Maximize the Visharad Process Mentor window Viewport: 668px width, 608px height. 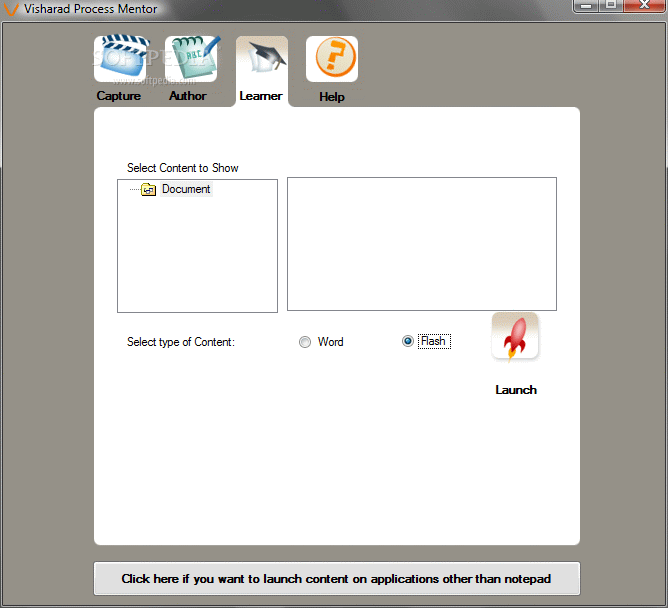coord(611,6)
